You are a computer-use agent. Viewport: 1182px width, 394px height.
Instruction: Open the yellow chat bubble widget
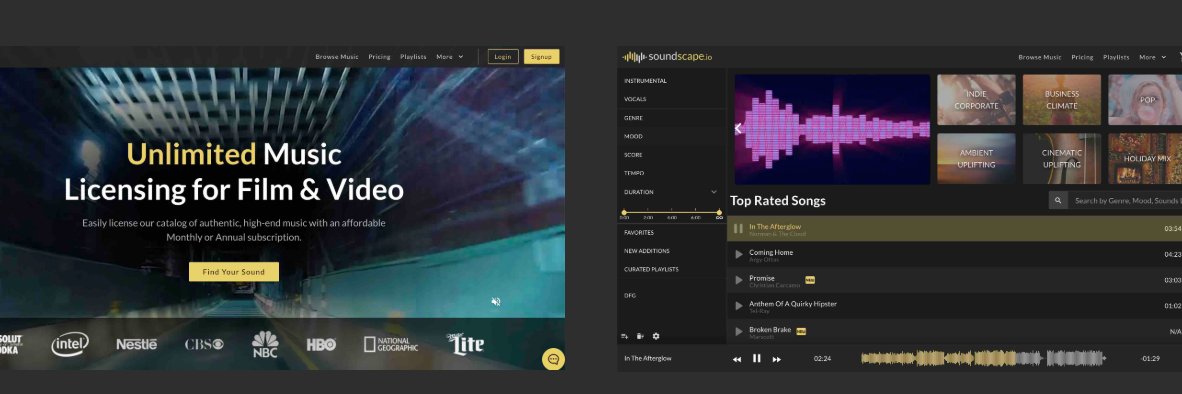point(553,359)
